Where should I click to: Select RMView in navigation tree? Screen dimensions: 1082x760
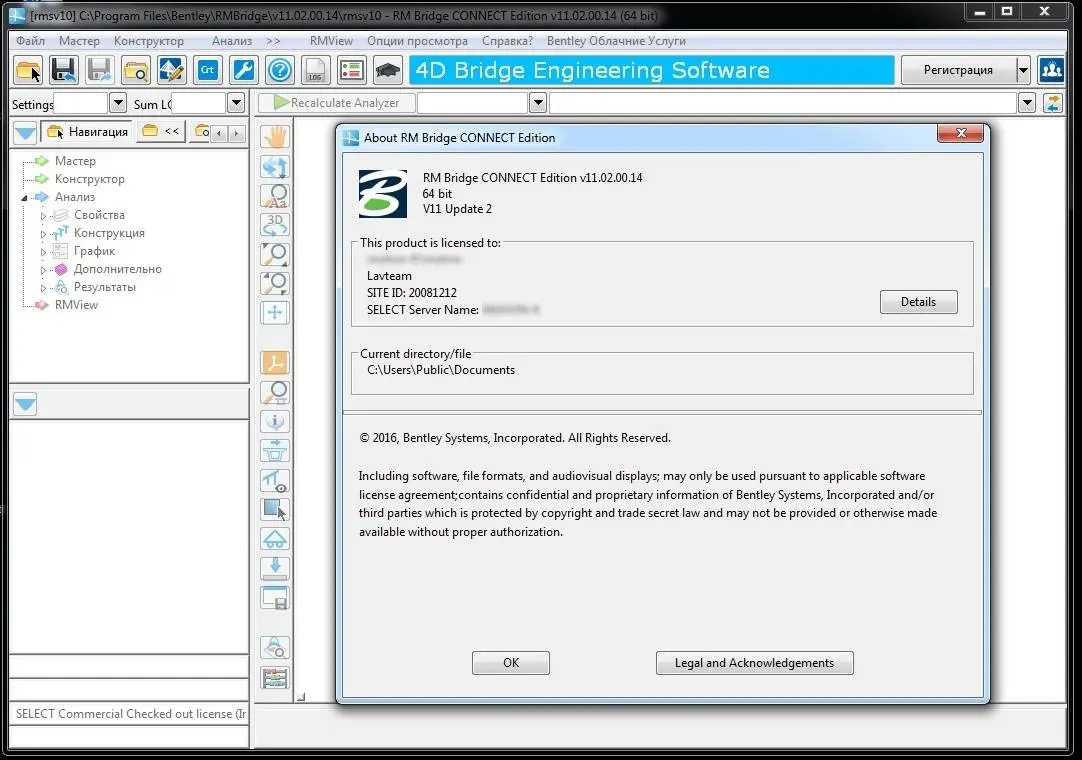76,304
